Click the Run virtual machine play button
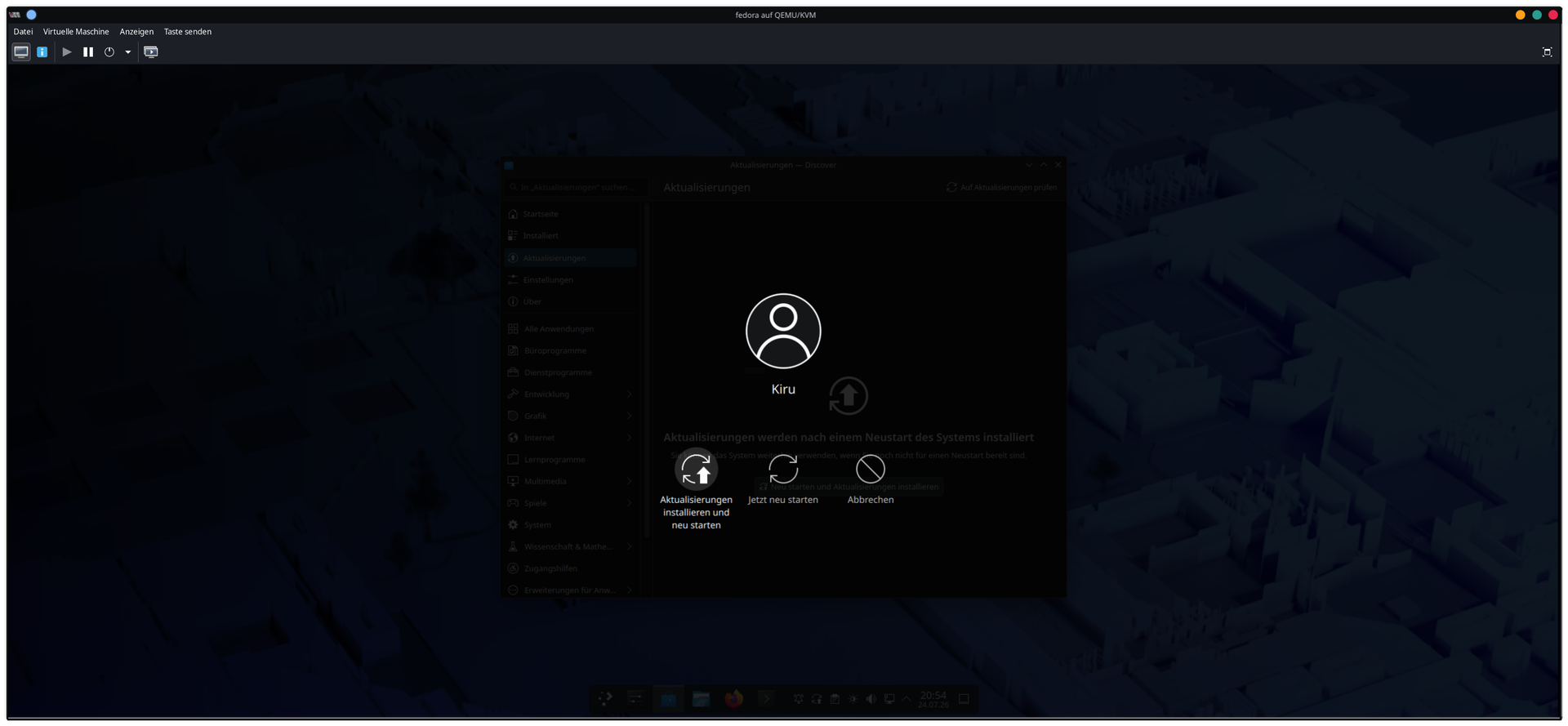This screenshot has height=726, width=1568. pyautogui.click(x=67, y=51)
